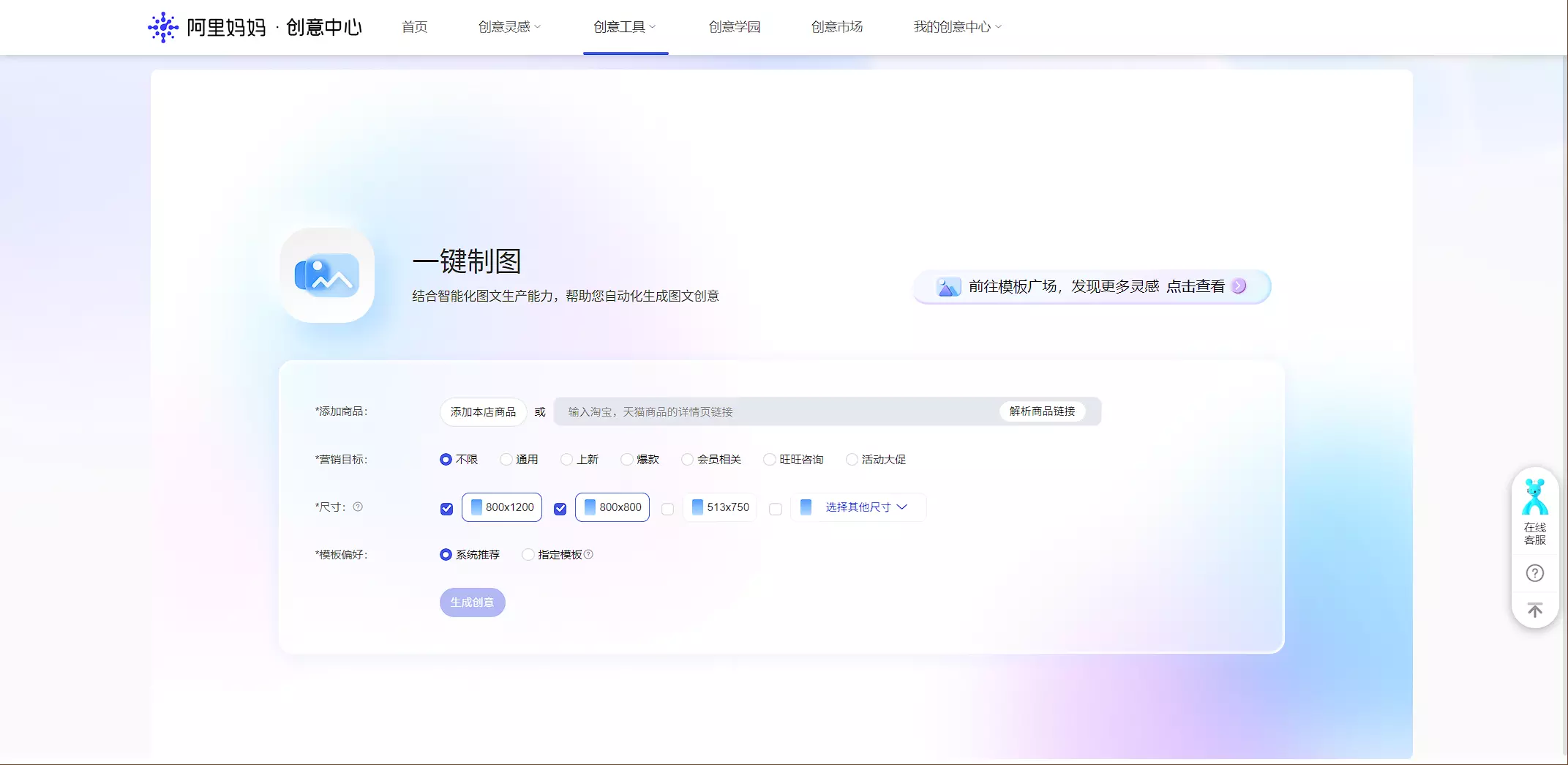Click the product detail link input field
This screenshot has height=765, width=1568.
point(776,412)
